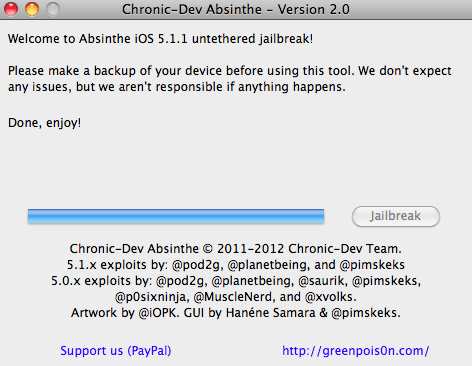
Task: Click the 'Done, enjoy!' status message
Action: (45, 123)
